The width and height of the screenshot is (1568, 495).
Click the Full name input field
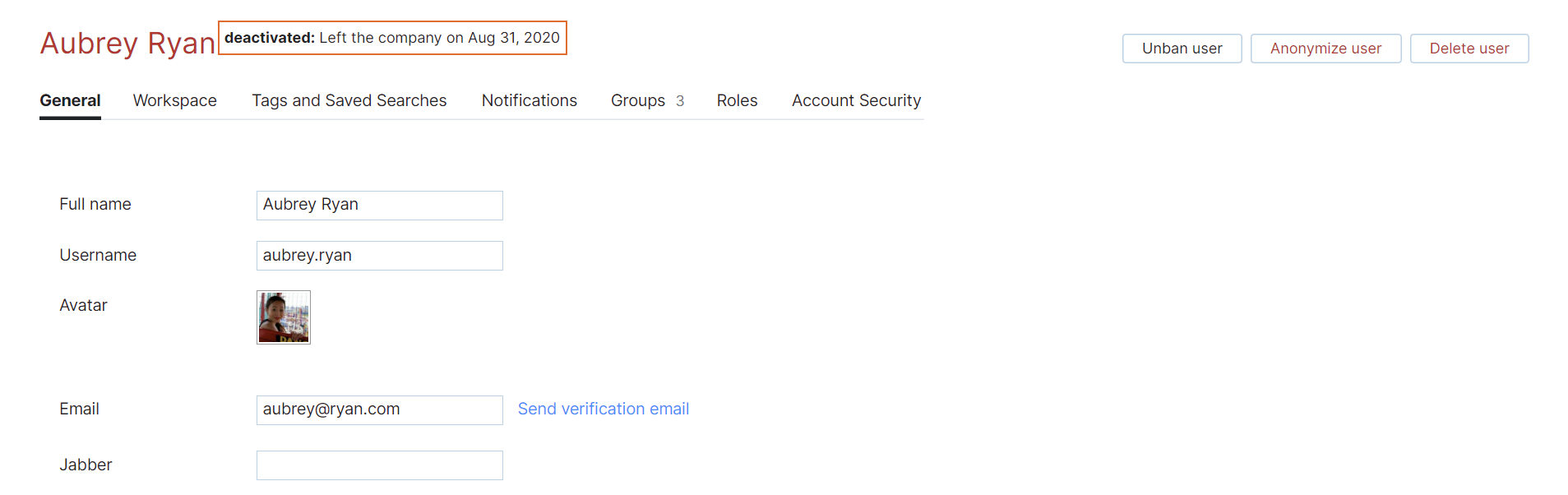pyautogui.click(x=379, y=206)
